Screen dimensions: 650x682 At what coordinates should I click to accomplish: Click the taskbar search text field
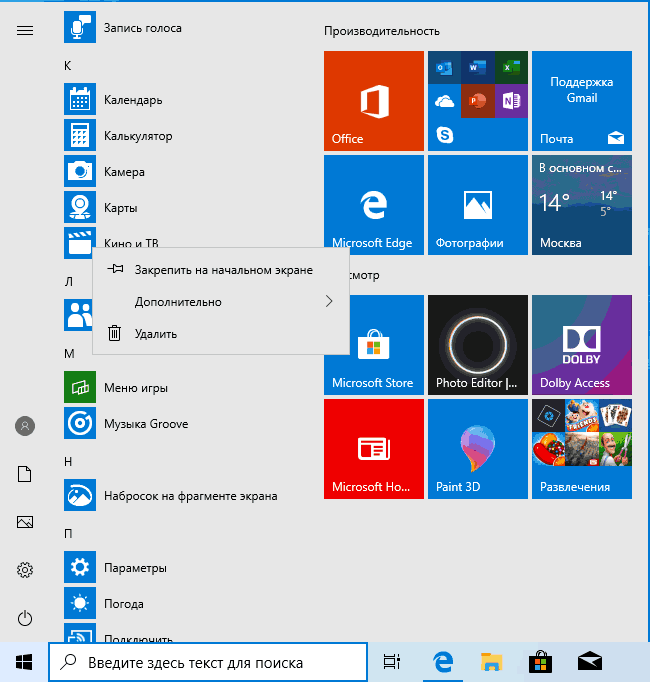tap(208, 662)
